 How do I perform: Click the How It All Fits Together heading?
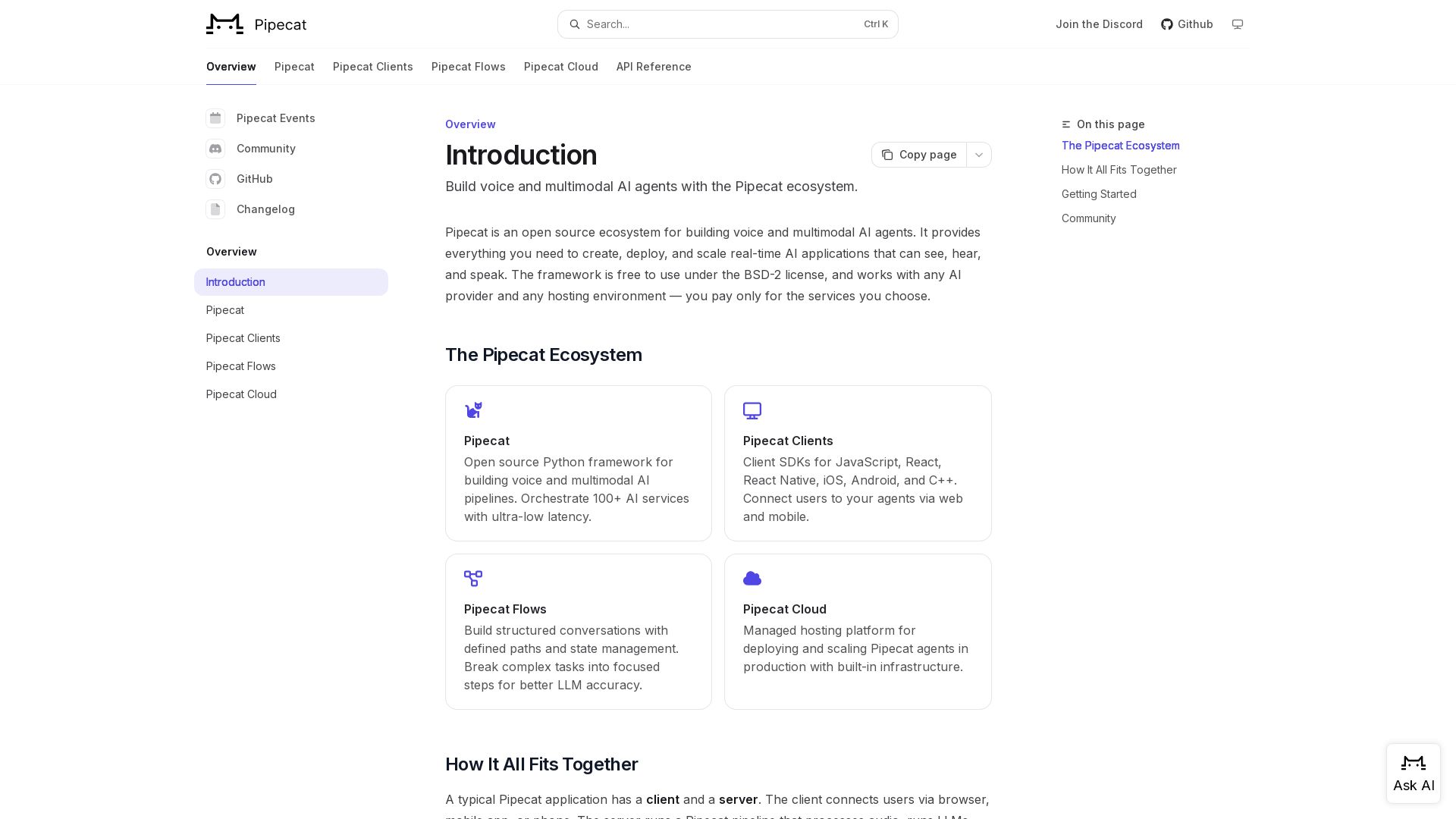coord(541,764)
